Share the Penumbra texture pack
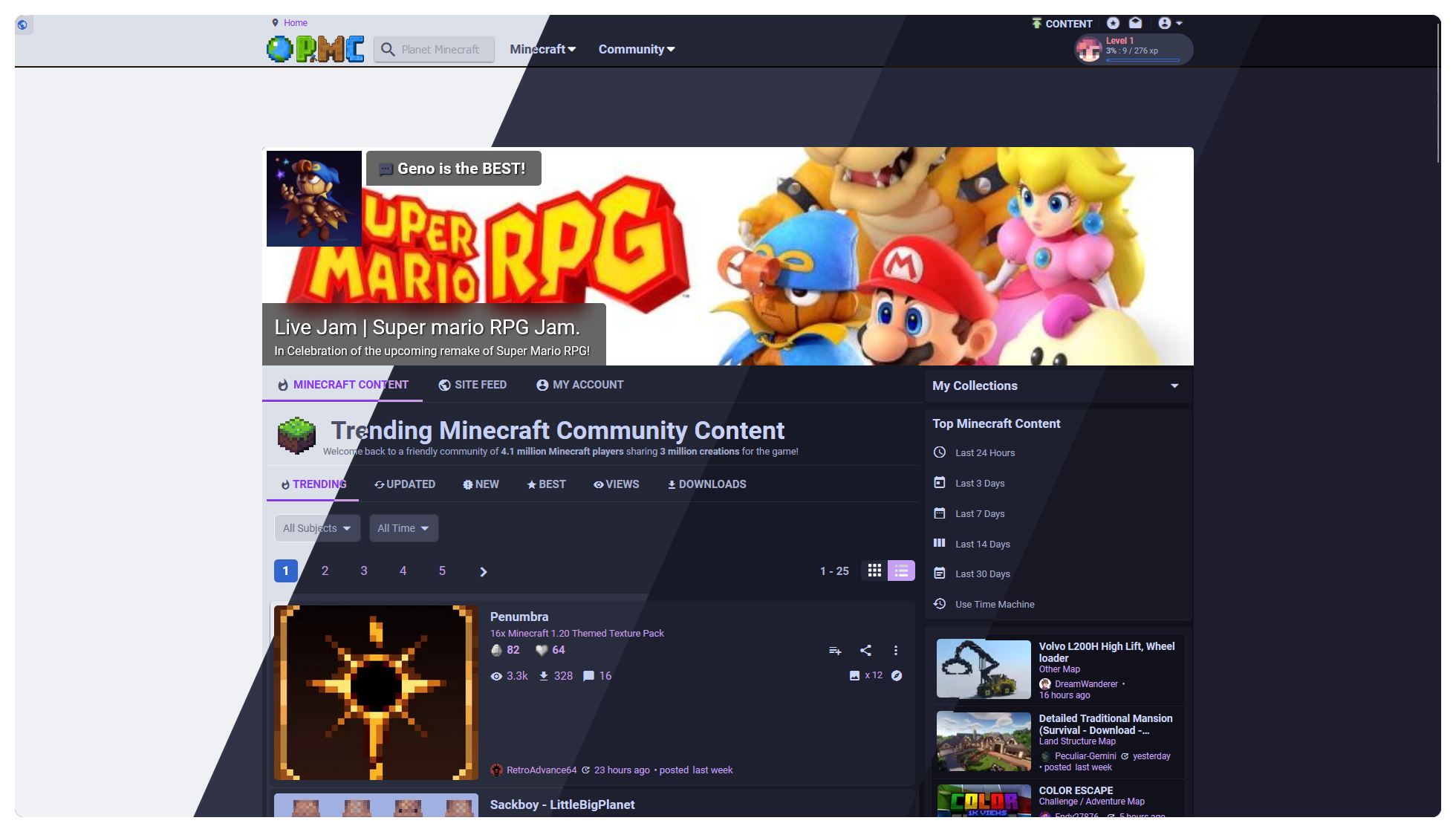The image size is (1456, 832). tap(865, 651)
